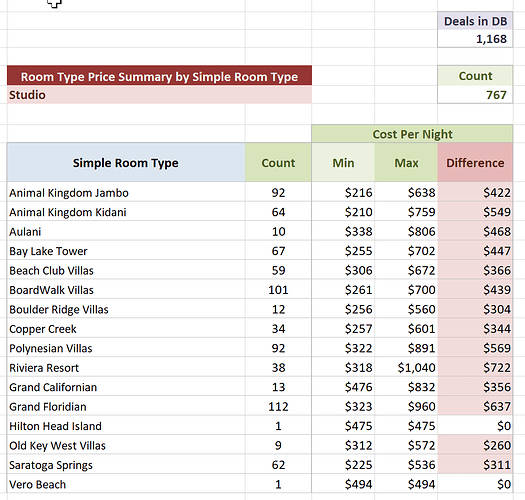
Task: Select Boulder Ridge Villas difference $304
Action: (x=475, y=309)
